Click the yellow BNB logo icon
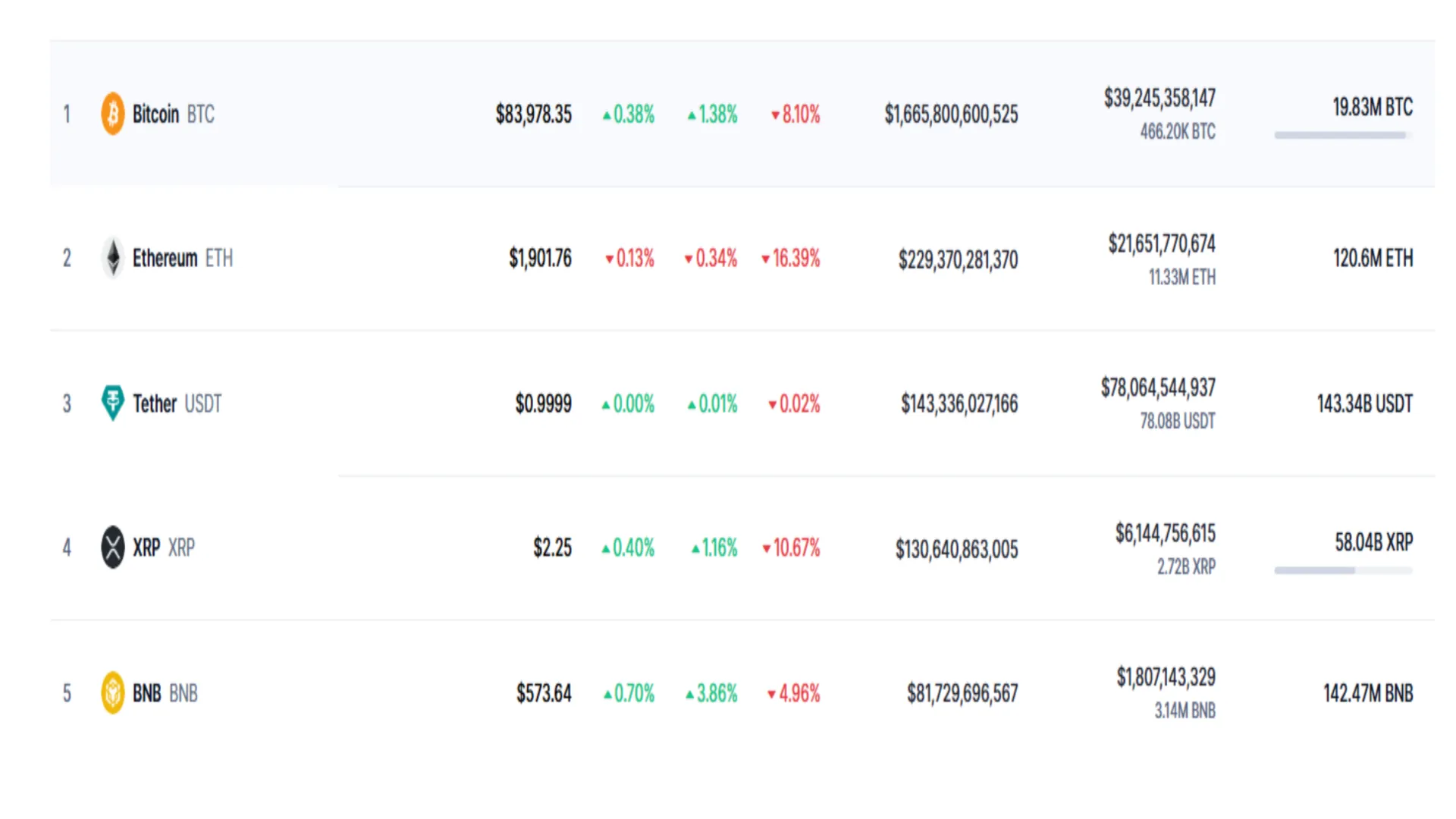This screenshot has height=819, width=1456. (113, 692)
